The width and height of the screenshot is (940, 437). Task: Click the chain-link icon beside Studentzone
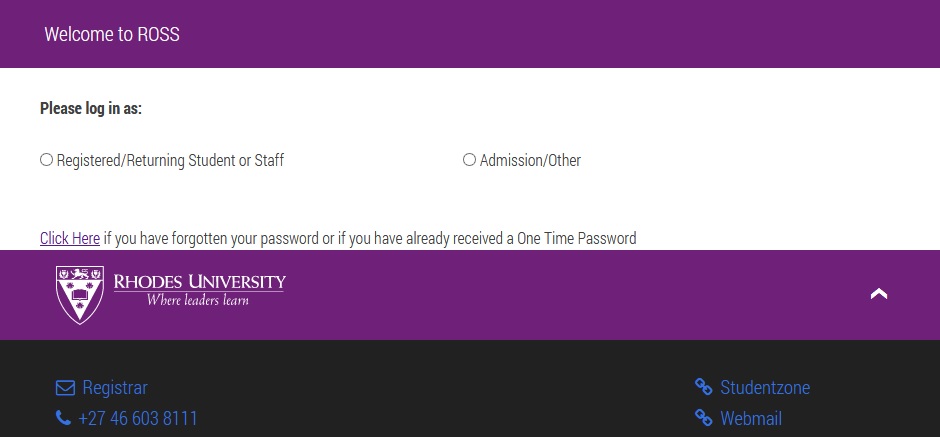pos(704,388)
